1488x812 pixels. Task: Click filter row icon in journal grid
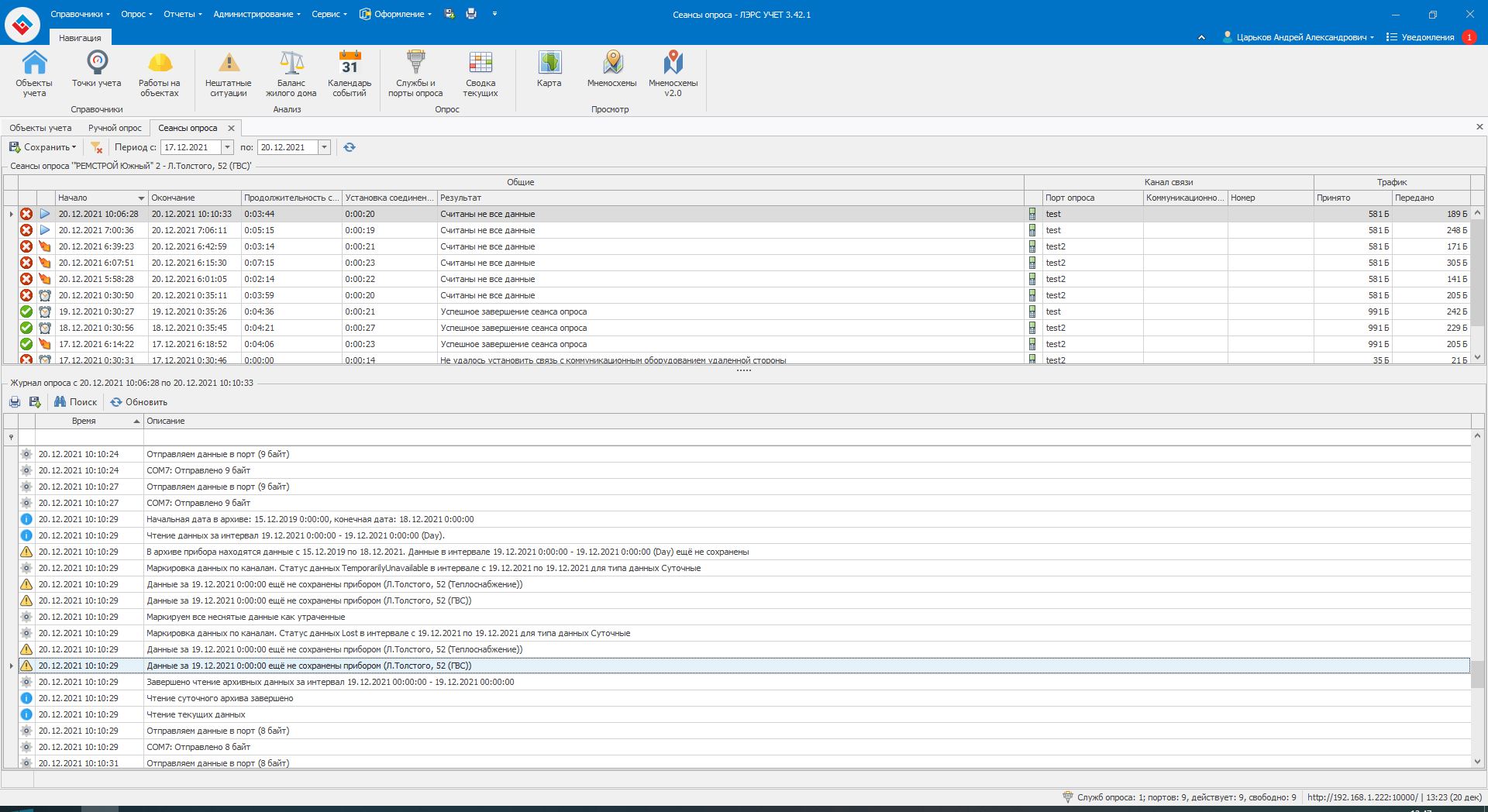[x=11, y=437]
